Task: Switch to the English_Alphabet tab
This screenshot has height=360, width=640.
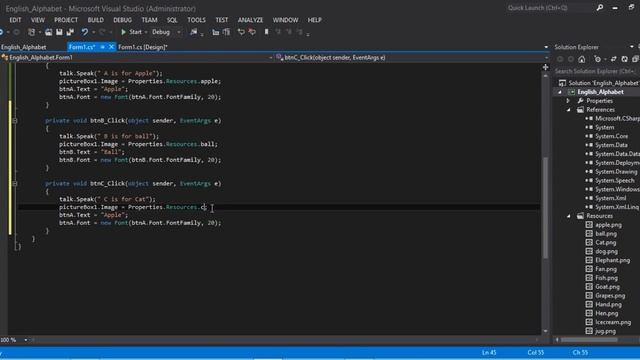Action: [24, 47]
